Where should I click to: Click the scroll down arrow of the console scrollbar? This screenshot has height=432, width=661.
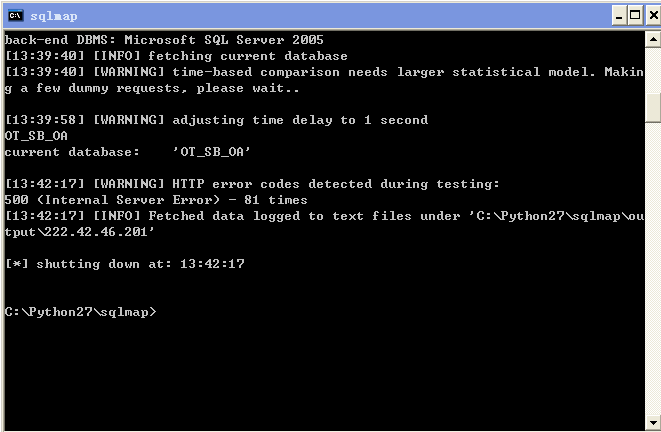(653, 422)
